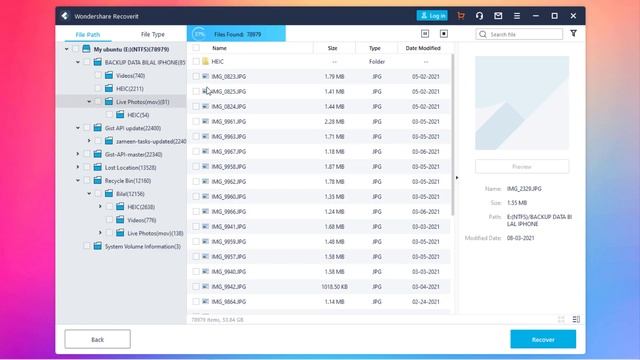Tick the checkbox for IMG_9963.JPG
This screenshot has width=640, height=360.
point(196,136)
